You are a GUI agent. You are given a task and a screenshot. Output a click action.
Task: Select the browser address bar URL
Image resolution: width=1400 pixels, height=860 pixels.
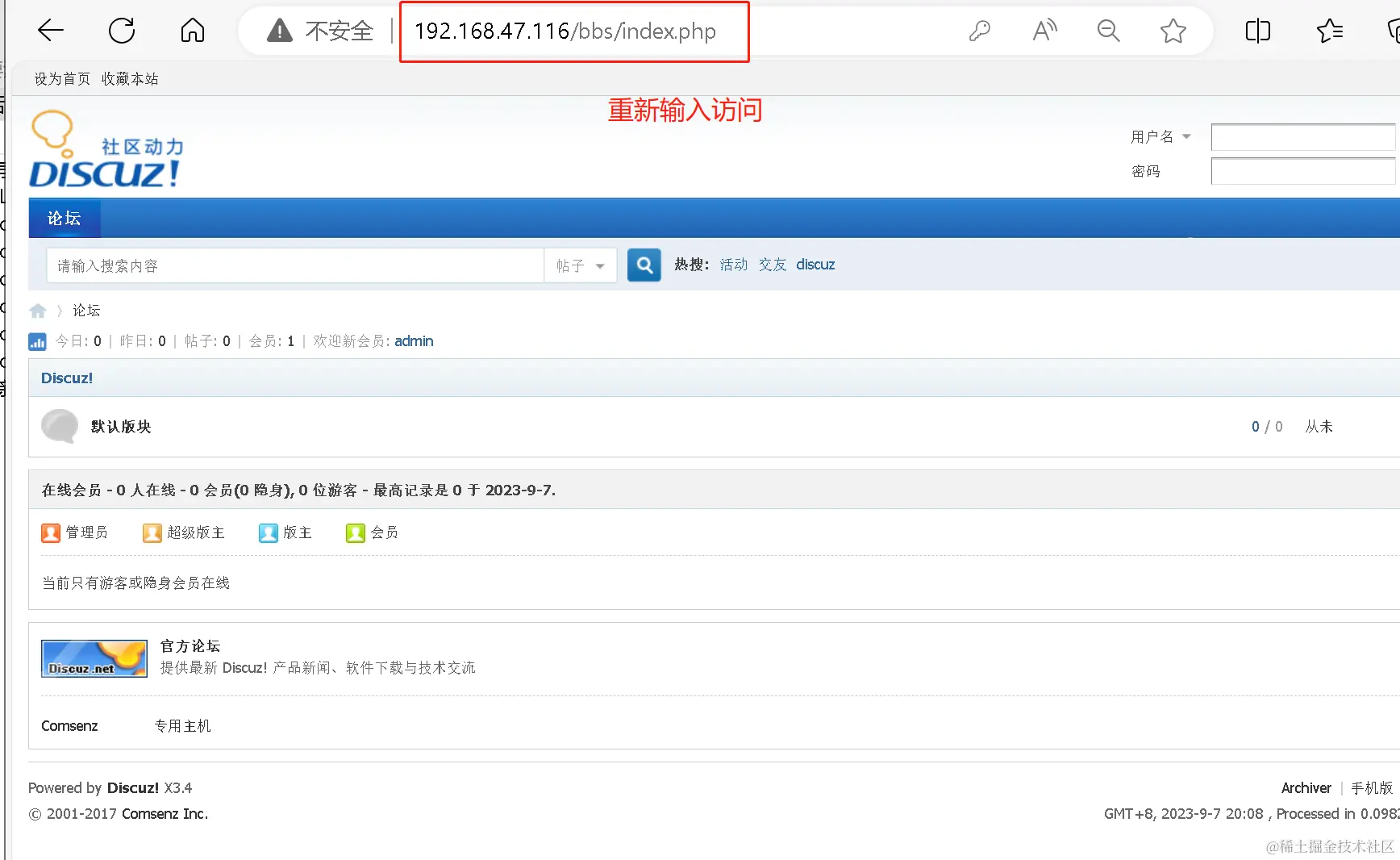[565, 31]
